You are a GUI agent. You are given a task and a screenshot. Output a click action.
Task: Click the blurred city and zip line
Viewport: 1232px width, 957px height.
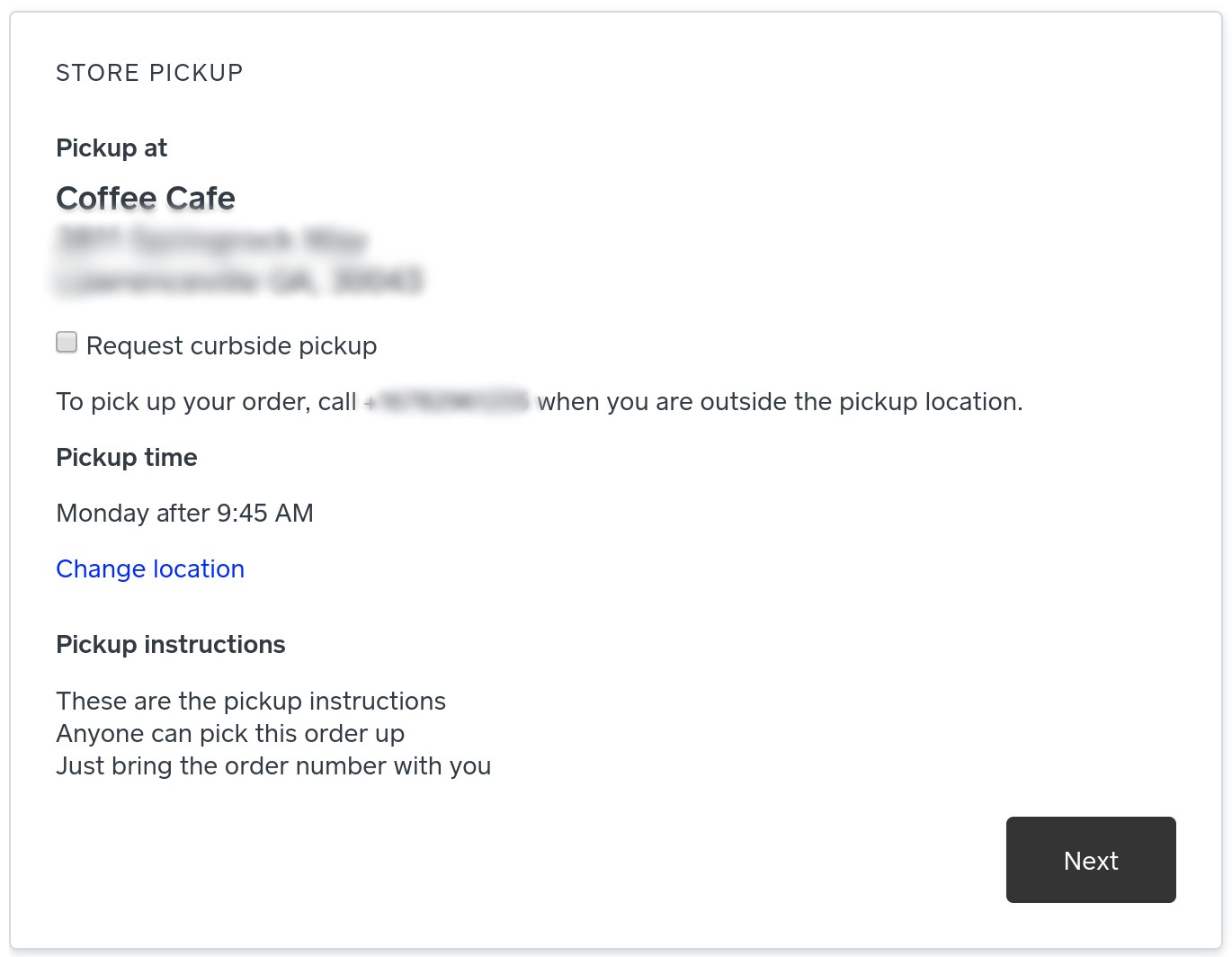click(x=239, y=282)
